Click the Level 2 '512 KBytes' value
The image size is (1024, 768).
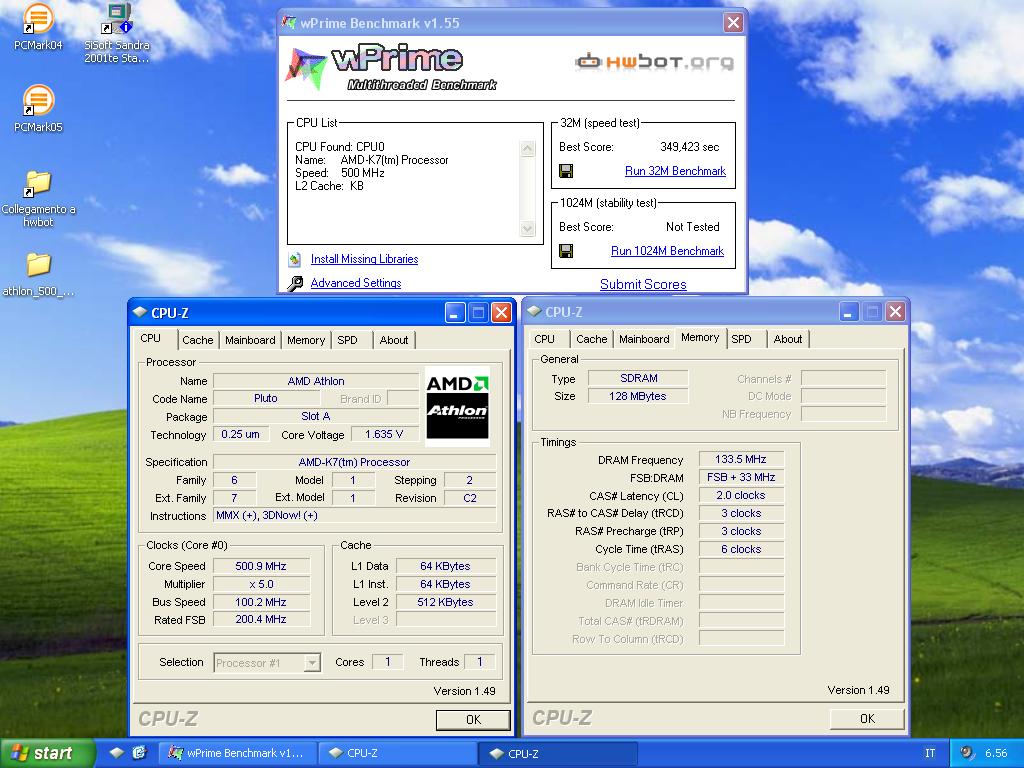[x=445, y=602]
